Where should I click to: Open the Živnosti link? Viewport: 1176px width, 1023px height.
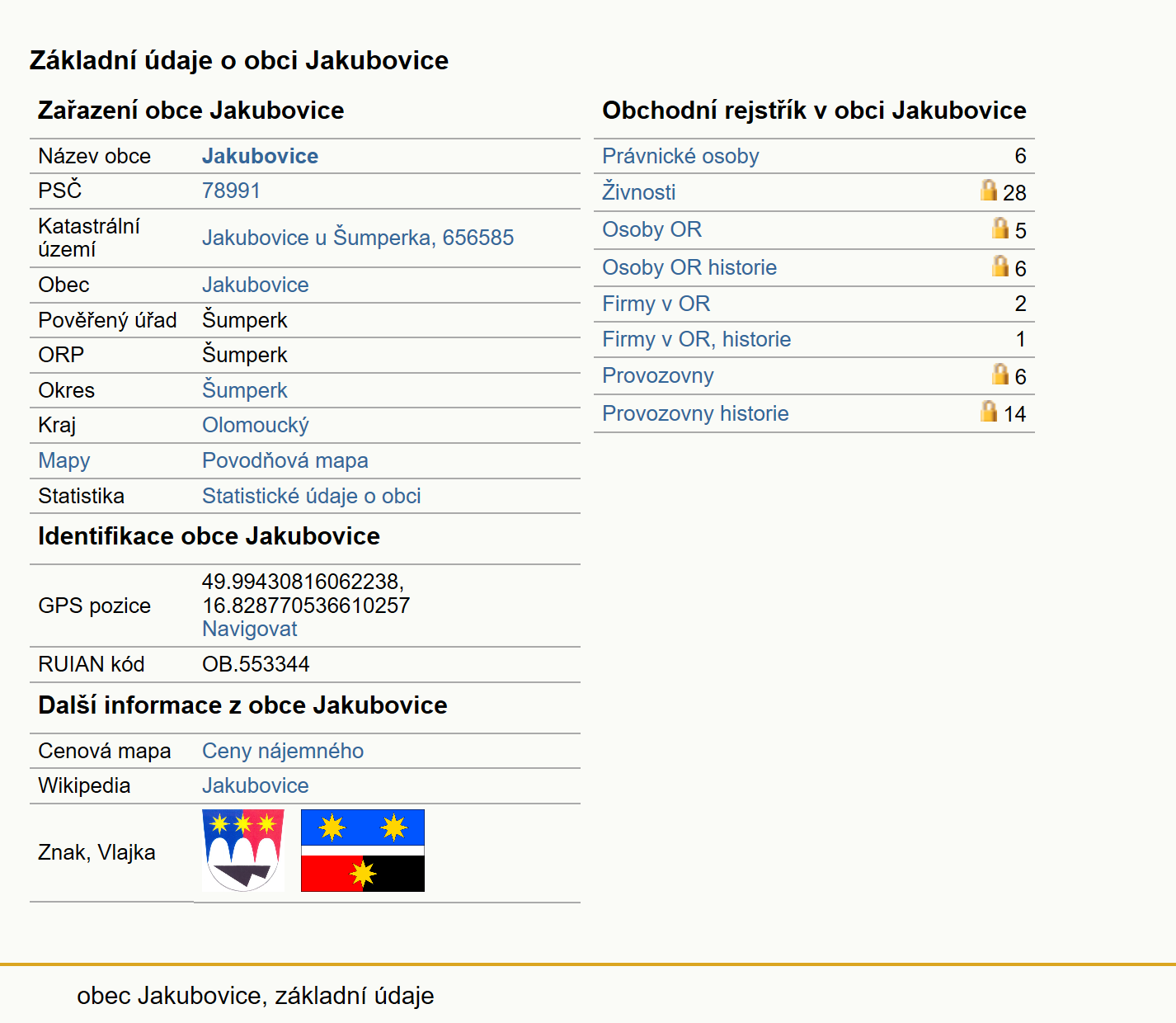639,192
